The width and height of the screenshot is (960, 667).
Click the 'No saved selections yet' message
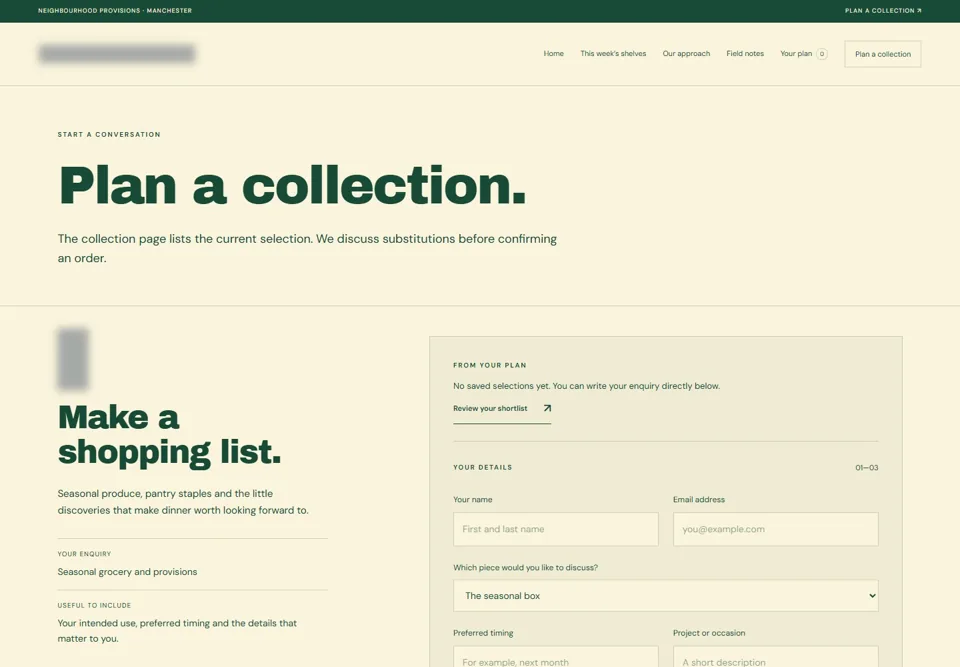[x=587, y=386]
